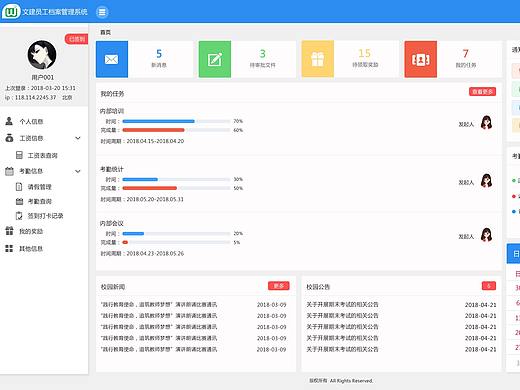Click the 考勤统计 task title
Image resolution: width=520 pixels, height=390 pixels.
click(112, 169)
